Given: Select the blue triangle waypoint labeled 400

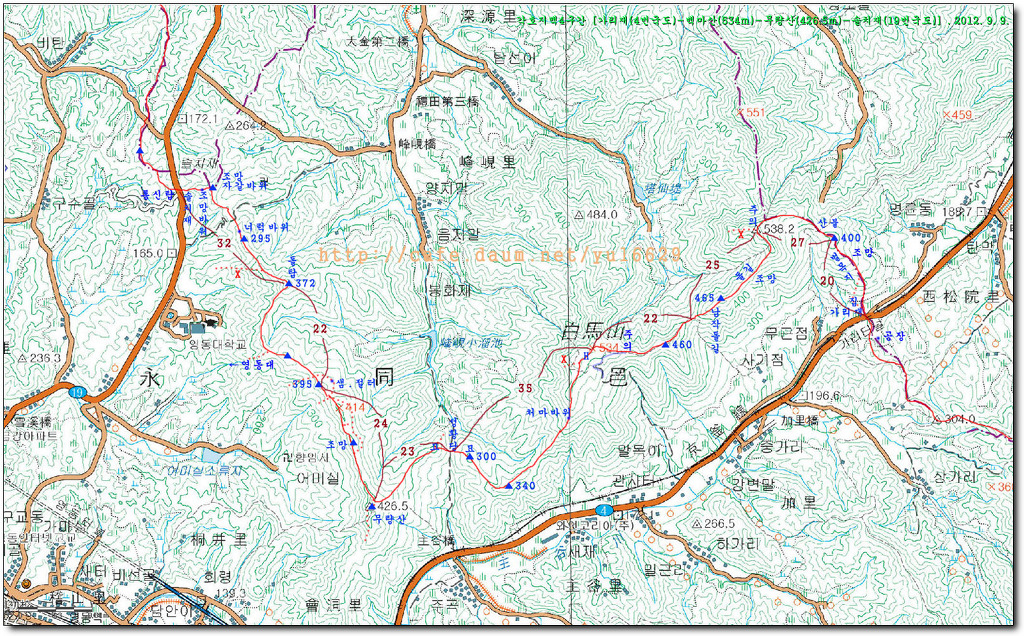Looking at the screenshot, I should [833, 238].
